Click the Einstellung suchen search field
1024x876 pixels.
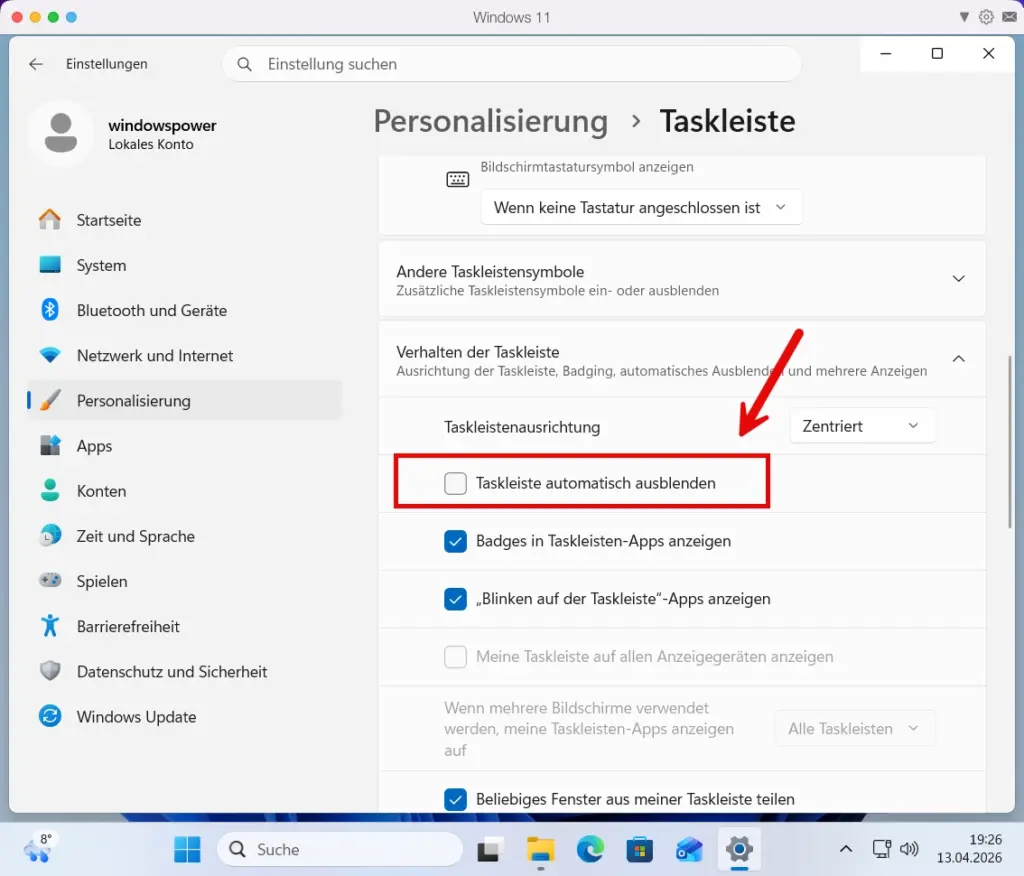click(512, 64)
